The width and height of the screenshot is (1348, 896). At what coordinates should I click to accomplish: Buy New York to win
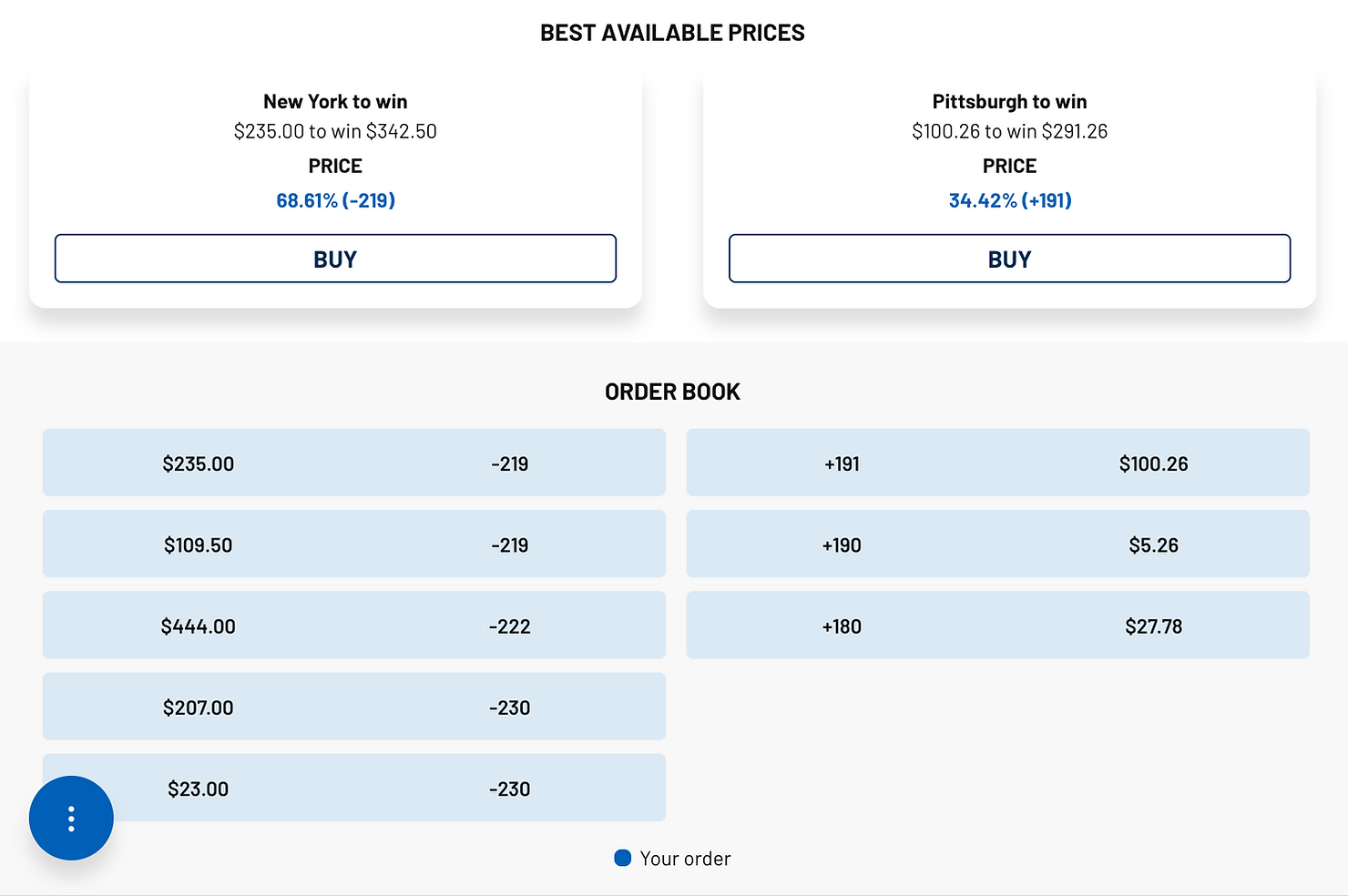coord(335,259)
